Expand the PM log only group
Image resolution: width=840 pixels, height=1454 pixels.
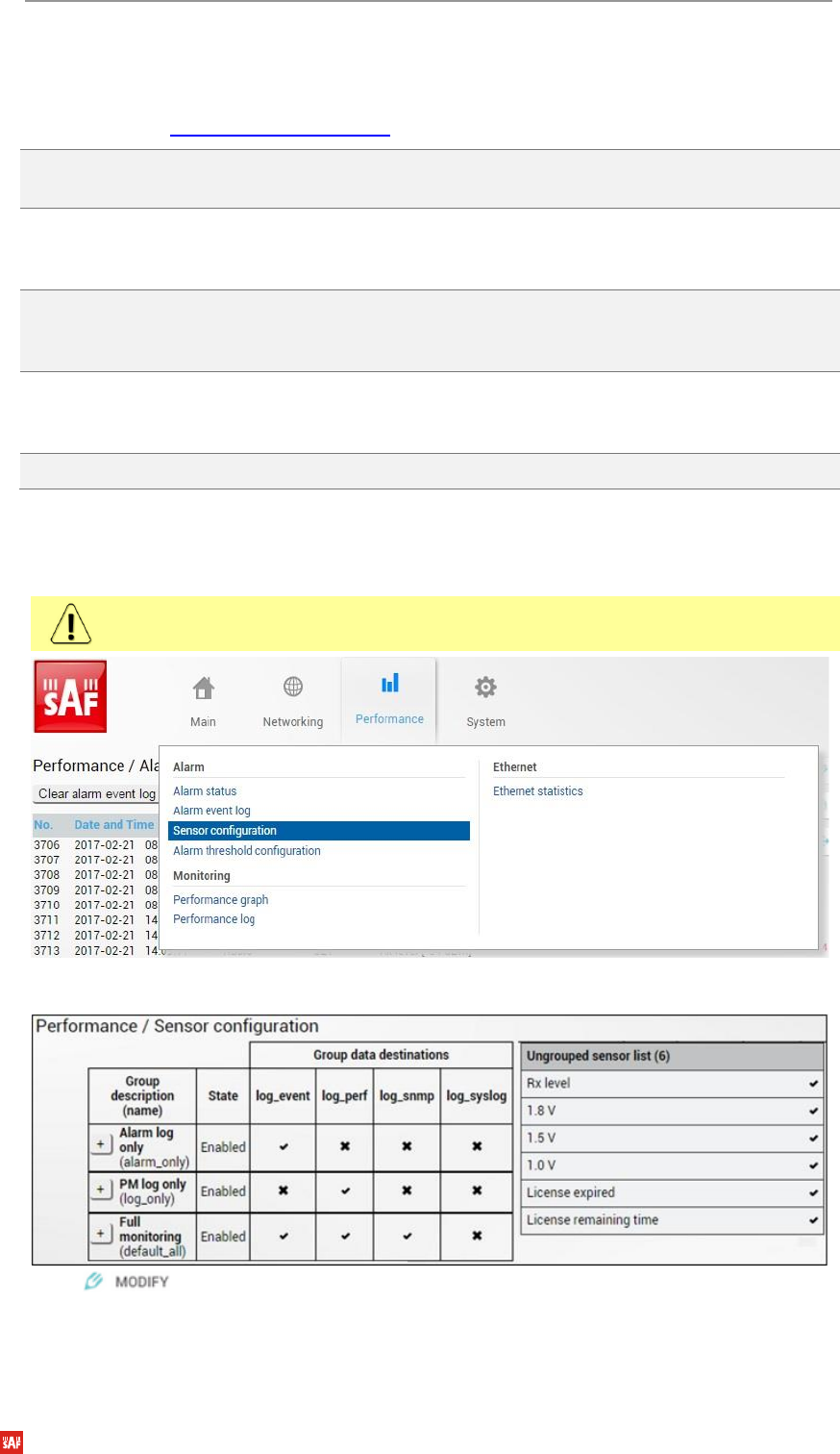(101, 1190)
